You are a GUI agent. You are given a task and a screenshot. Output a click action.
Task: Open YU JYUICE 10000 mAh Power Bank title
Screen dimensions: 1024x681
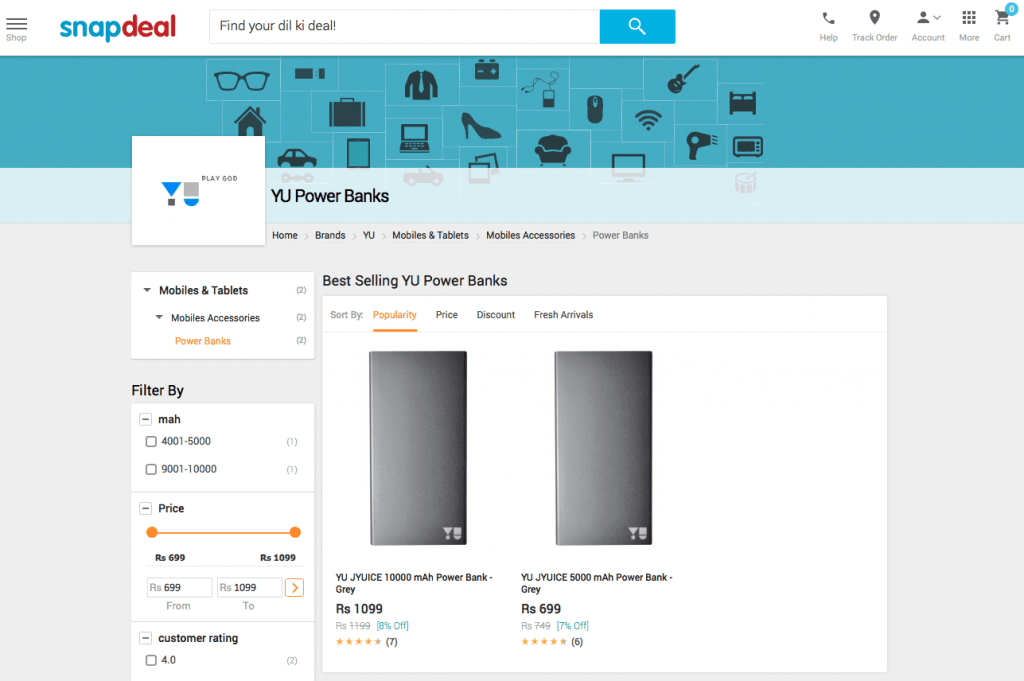(x=414, y=583)
